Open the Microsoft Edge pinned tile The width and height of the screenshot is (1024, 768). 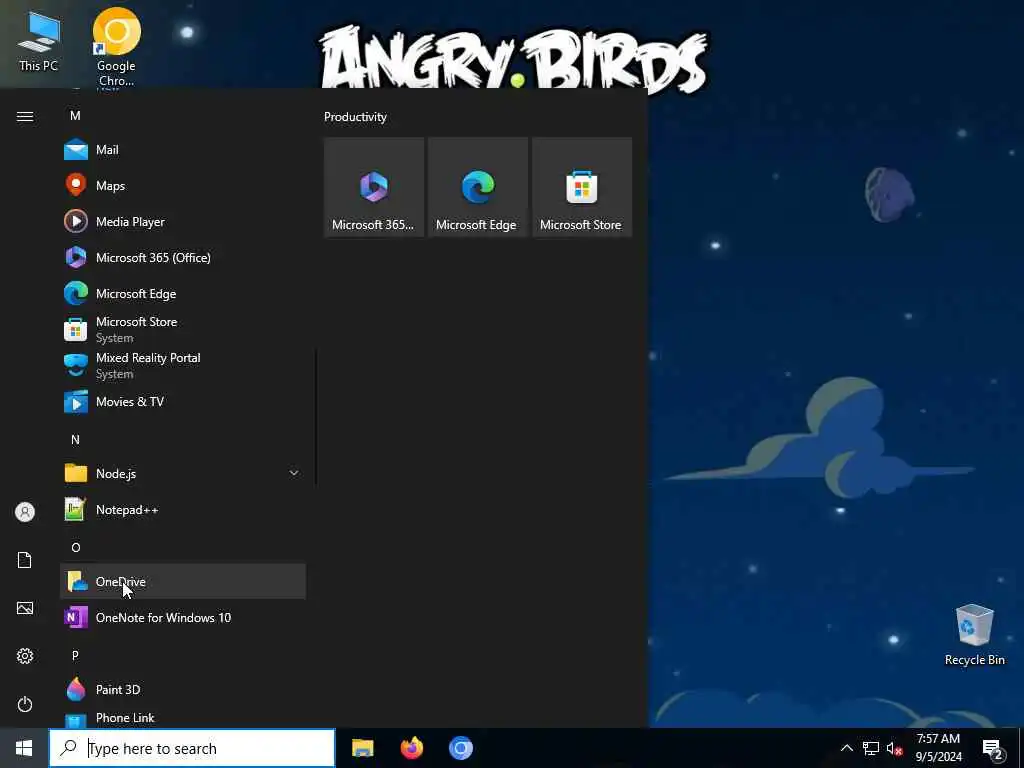click(x=477, y=187)
